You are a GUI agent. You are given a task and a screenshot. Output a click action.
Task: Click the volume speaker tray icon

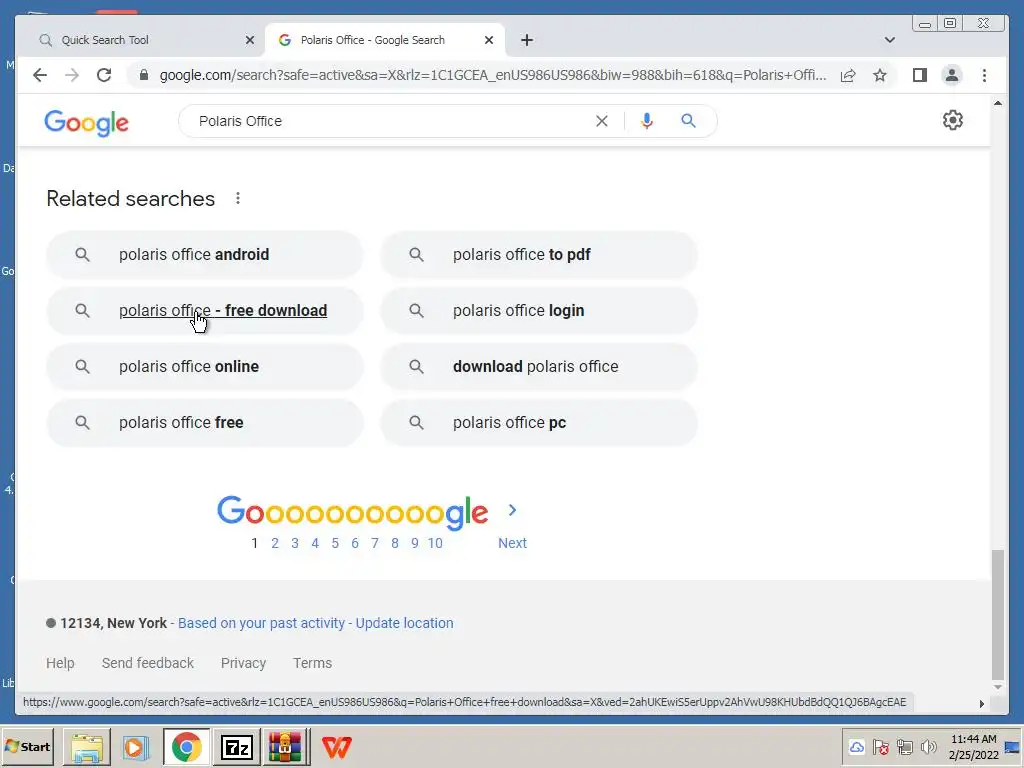928,747
